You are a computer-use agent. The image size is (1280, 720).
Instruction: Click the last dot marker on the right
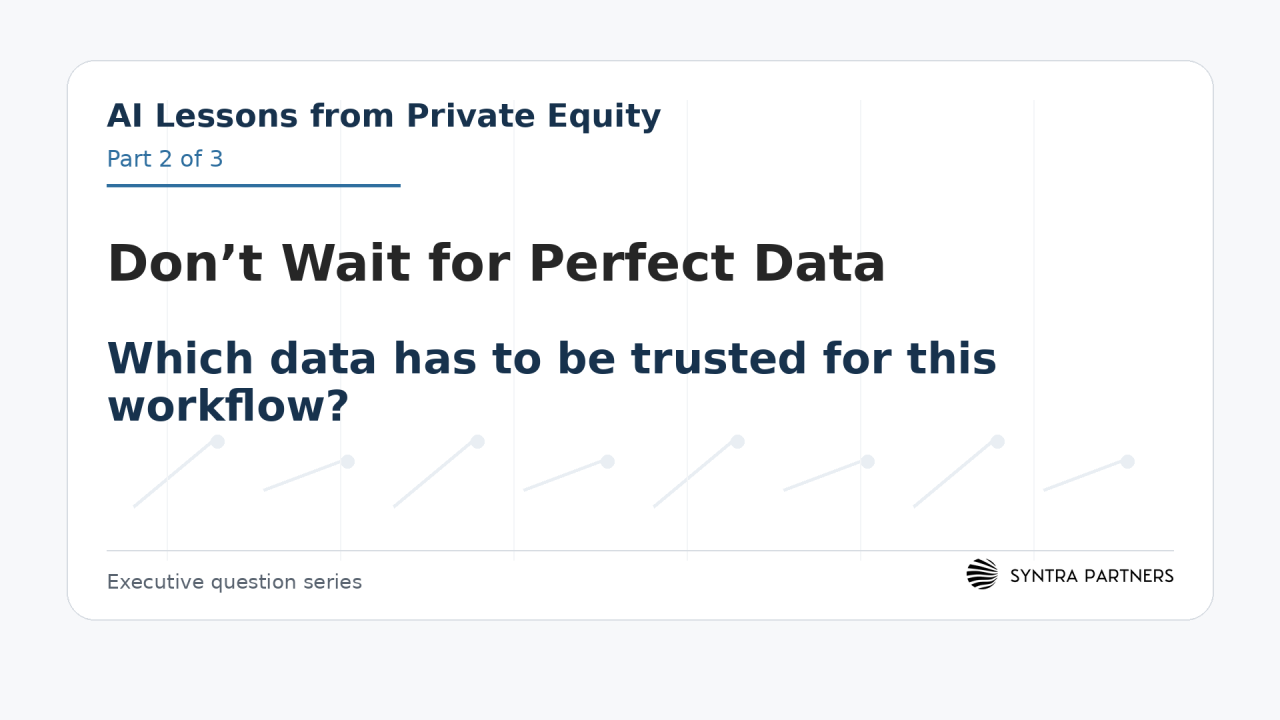coord(1127,461)
